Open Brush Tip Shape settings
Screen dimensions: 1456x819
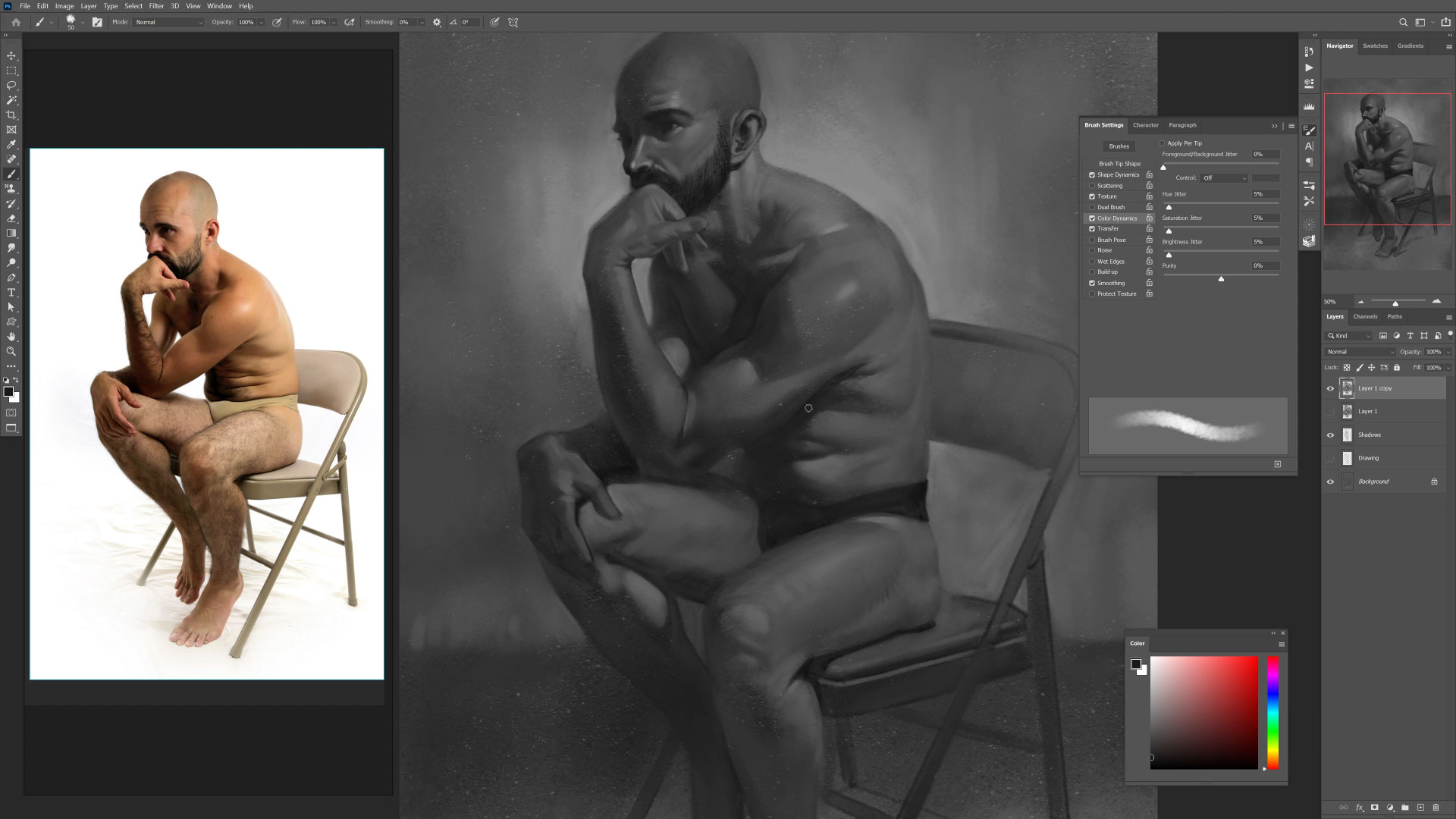[x=1119, y=164]
